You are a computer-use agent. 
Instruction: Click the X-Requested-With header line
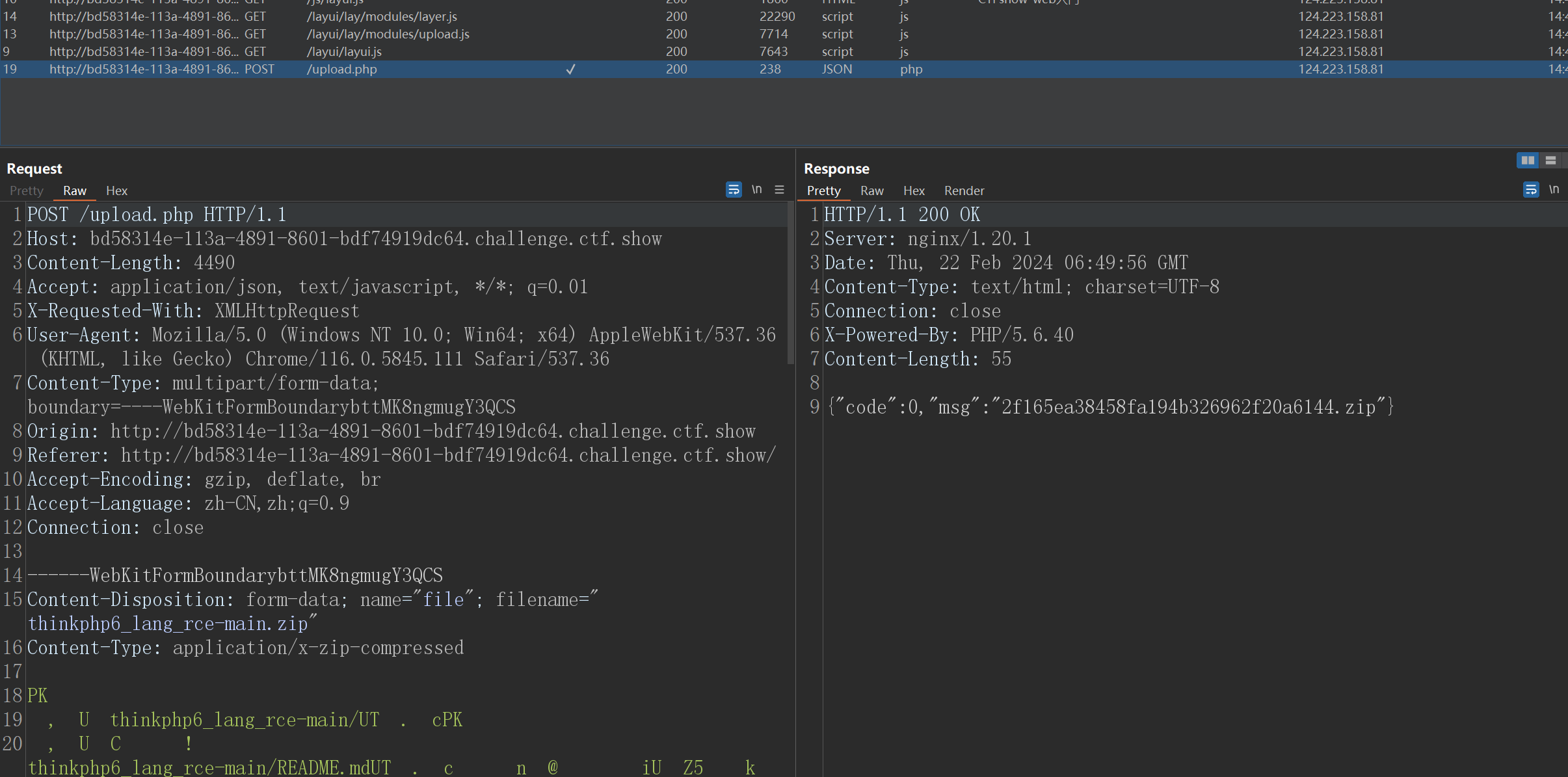pyautogui.click(x=193, y=311)
